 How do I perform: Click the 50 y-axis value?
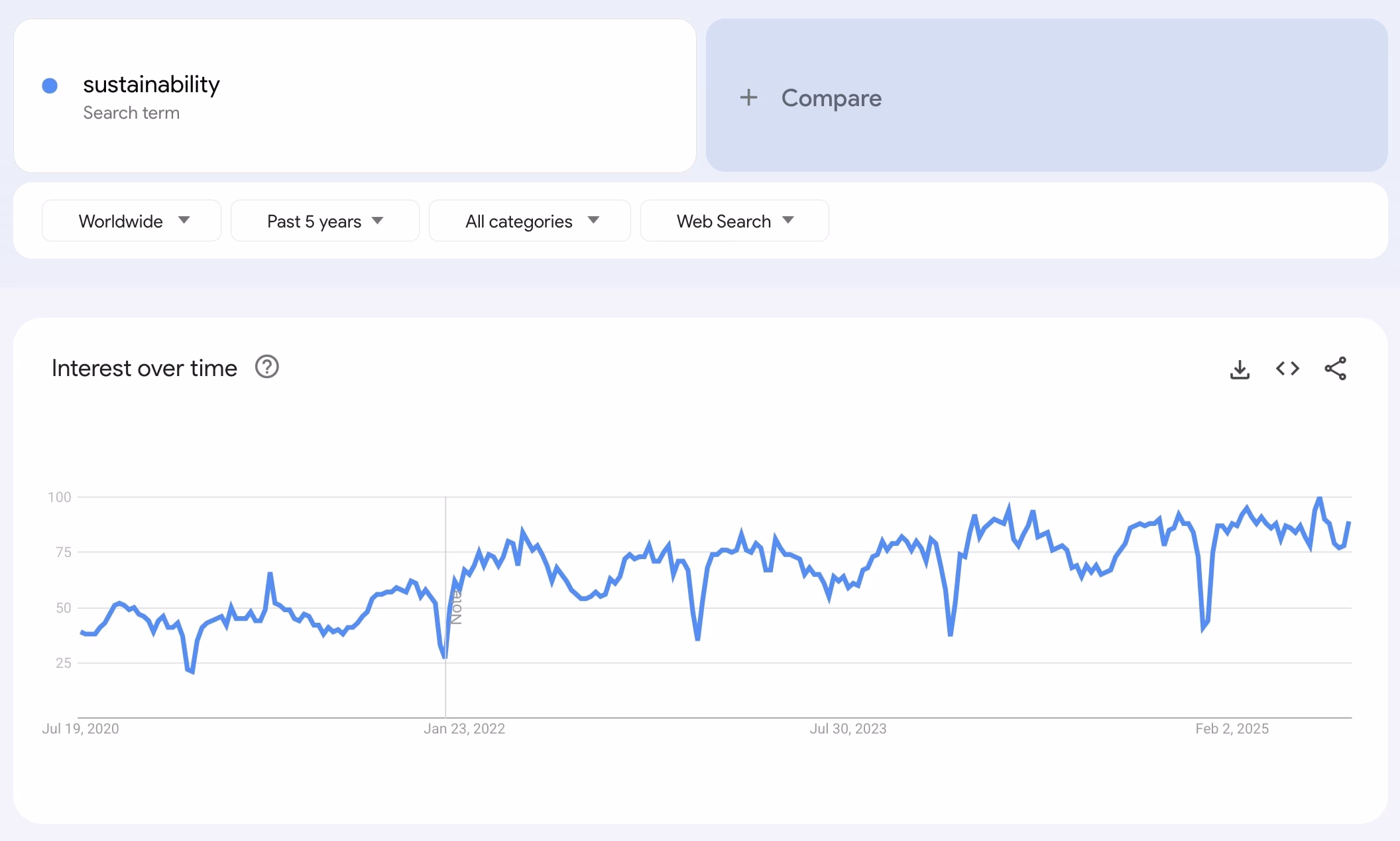[63, 608]
